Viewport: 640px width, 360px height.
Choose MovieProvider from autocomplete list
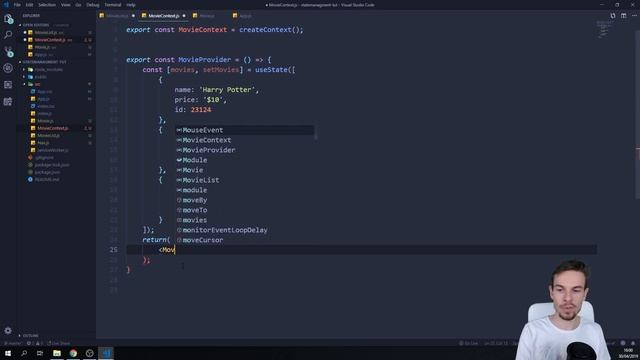pos(245,150)
